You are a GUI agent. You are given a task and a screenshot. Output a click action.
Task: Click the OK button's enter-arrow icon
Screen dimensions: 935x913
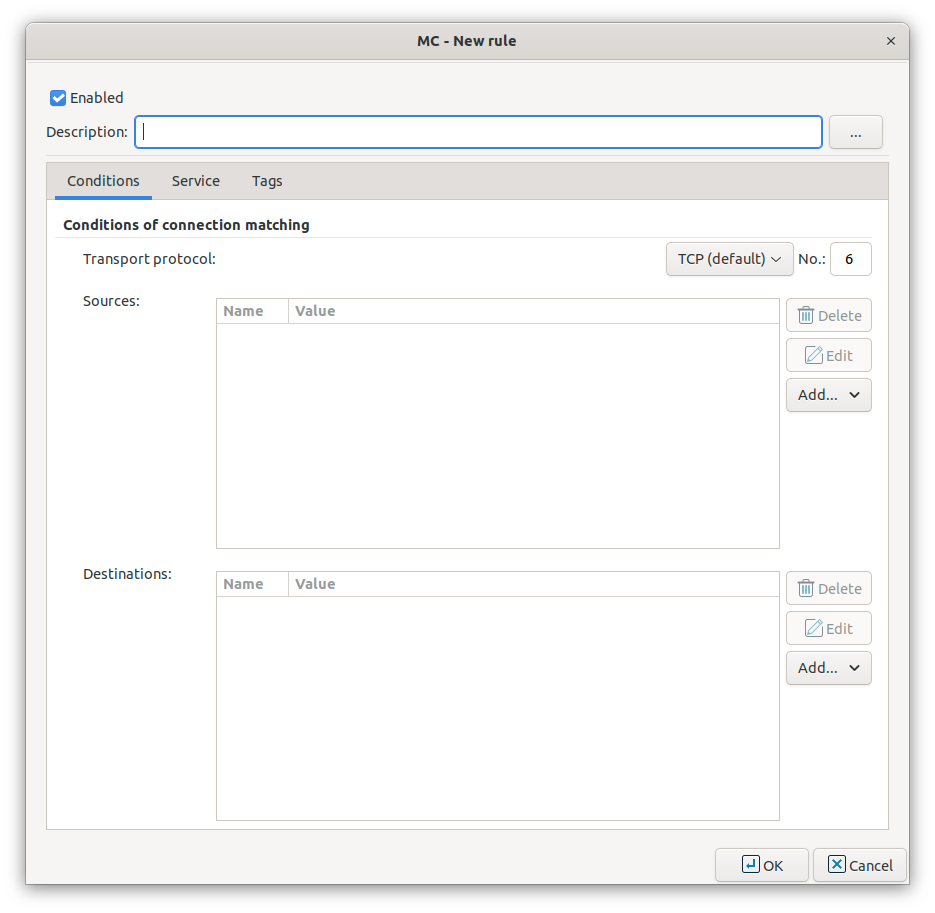750,865
